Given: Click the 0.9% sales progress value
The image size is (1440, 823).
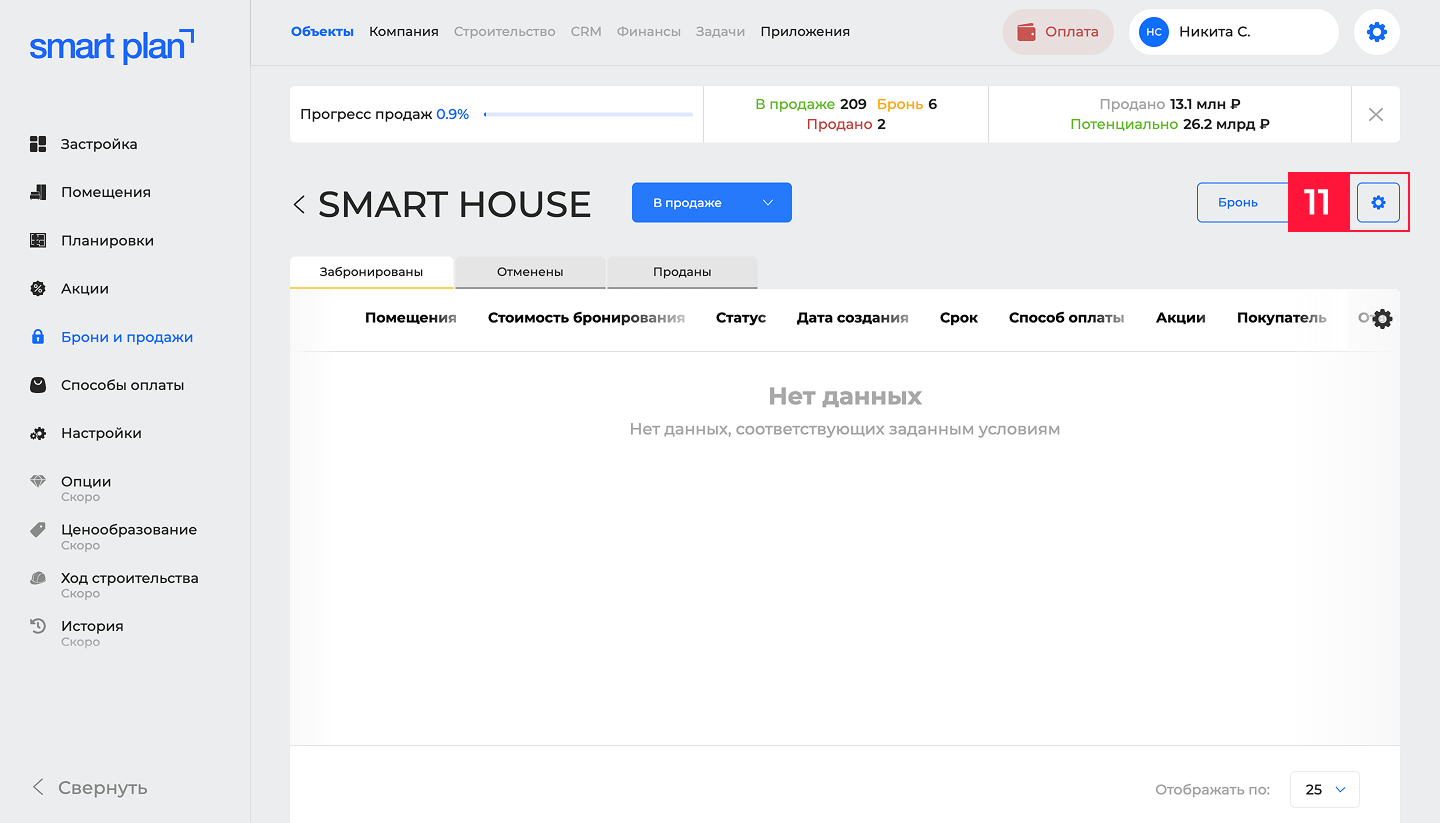Looking at the screenshot, I should [x=453, y=115].
